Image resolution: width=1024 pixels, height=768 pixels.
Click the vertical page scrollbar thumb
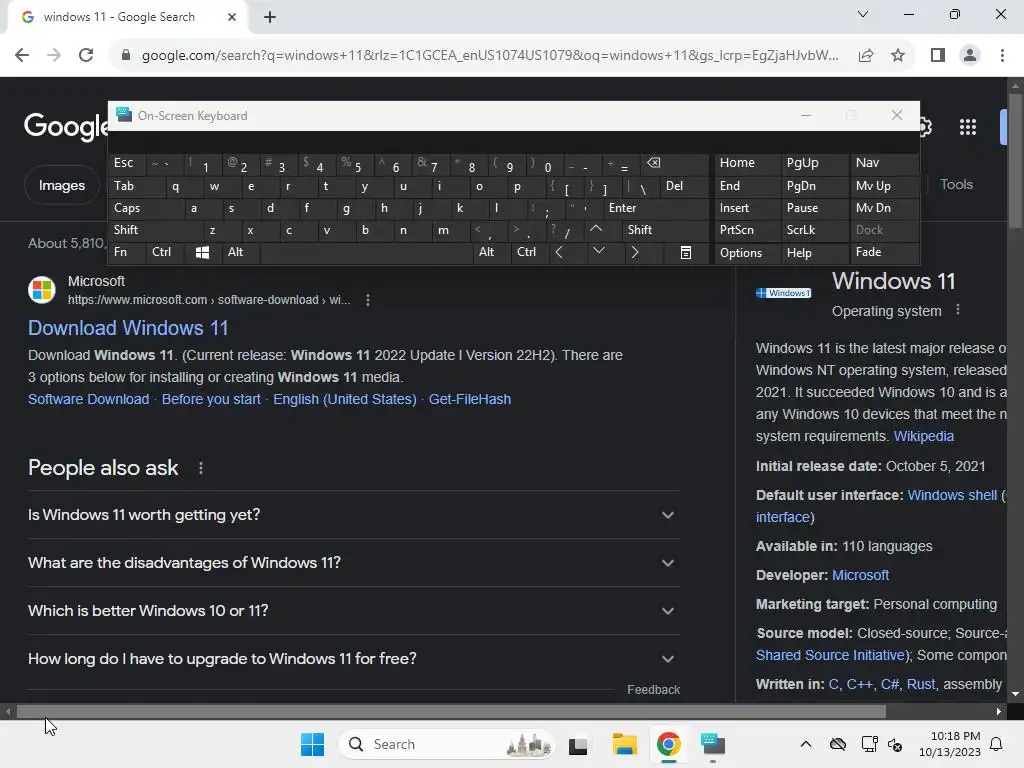click(x=1015, y=162)
